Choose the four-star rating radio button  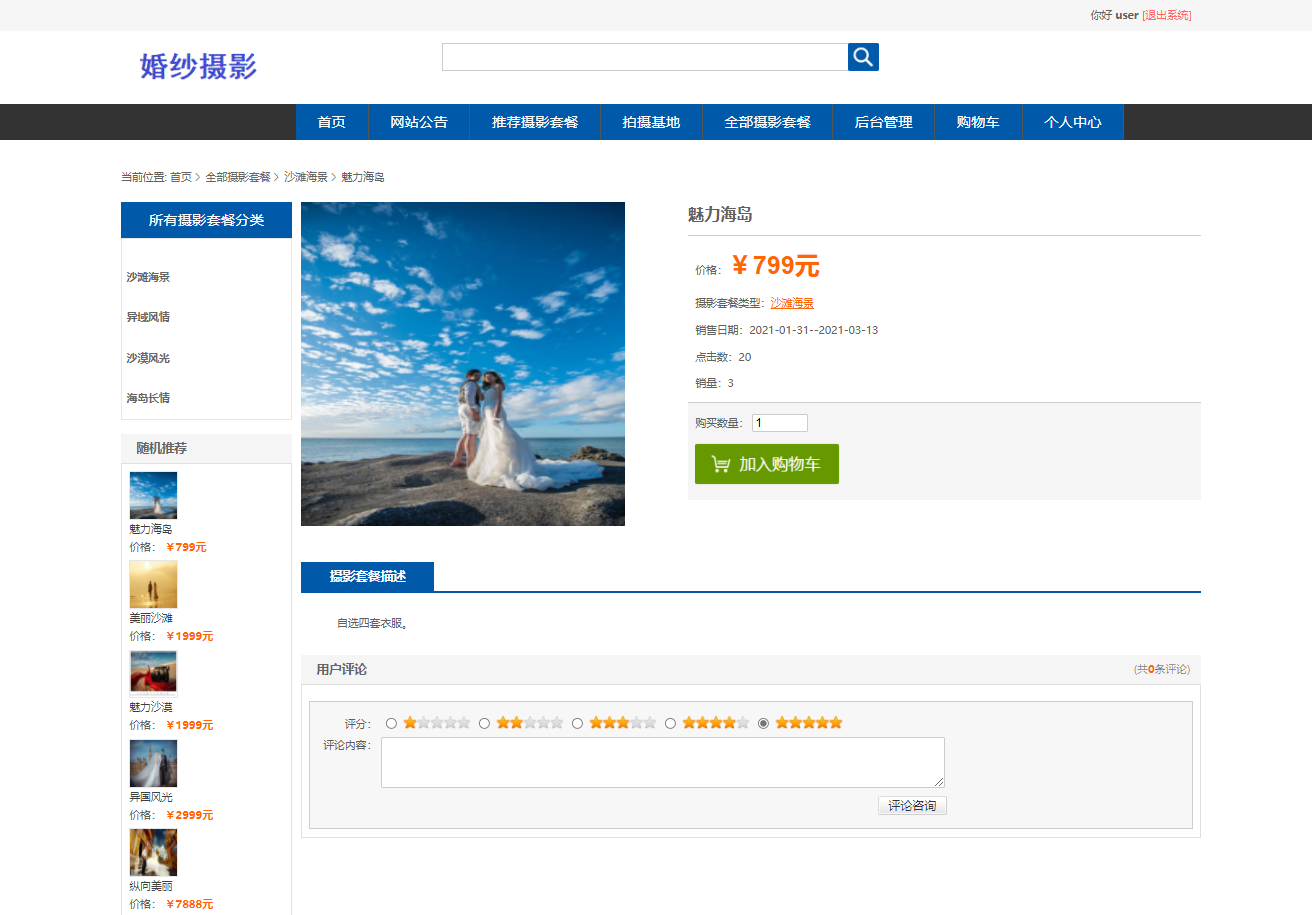coord(670,722)
